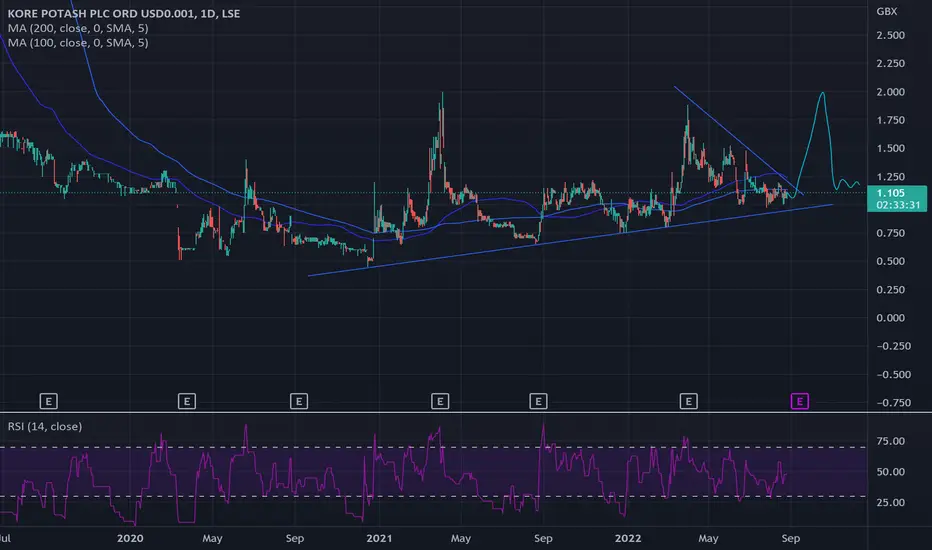Image resolution: width=932 pixels, height=550 pixels.
Task: Open the earnings marker above Sep 2020
Action: (x=298, y=402)
